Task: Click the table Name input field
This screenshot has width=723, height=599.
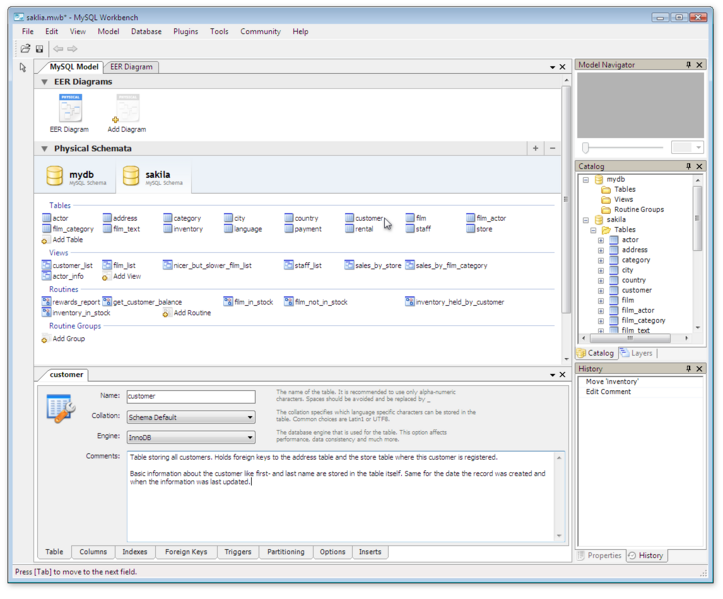Action: pos(190,396)
